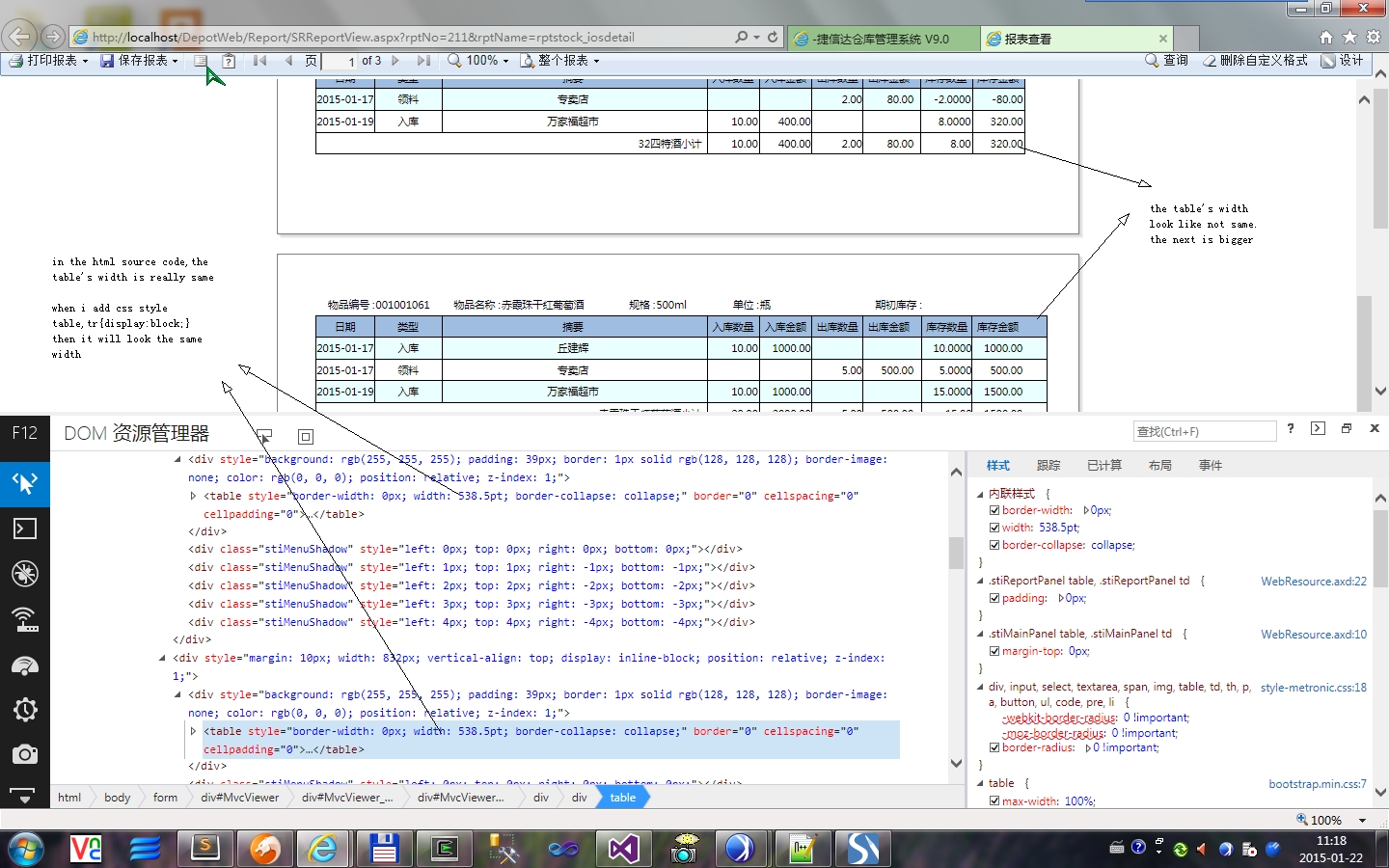Viewport: 1389px width, 868px height.
Task: Select the DOM Explorer tool in F12 sidebar
Action: (x=25, y=483)
